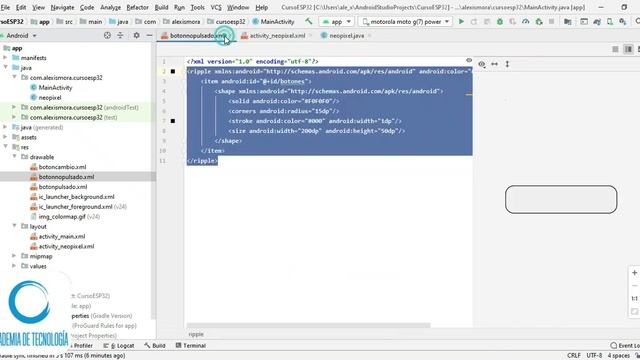Viewport: 640px width, 360px height.
Task: Open SDK Manager icon in toolbar
Action: click(622, 22)
